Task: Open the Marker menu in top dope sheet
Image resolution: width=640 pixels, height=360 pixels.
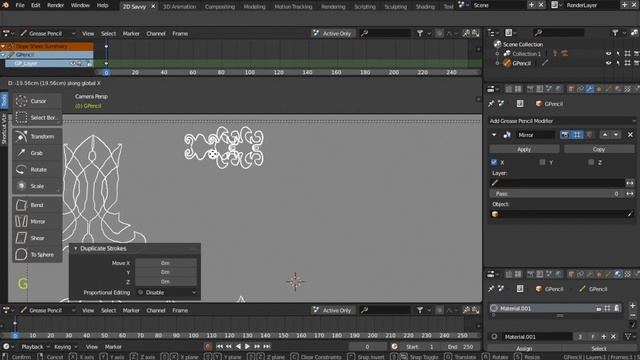Action: 131,33
